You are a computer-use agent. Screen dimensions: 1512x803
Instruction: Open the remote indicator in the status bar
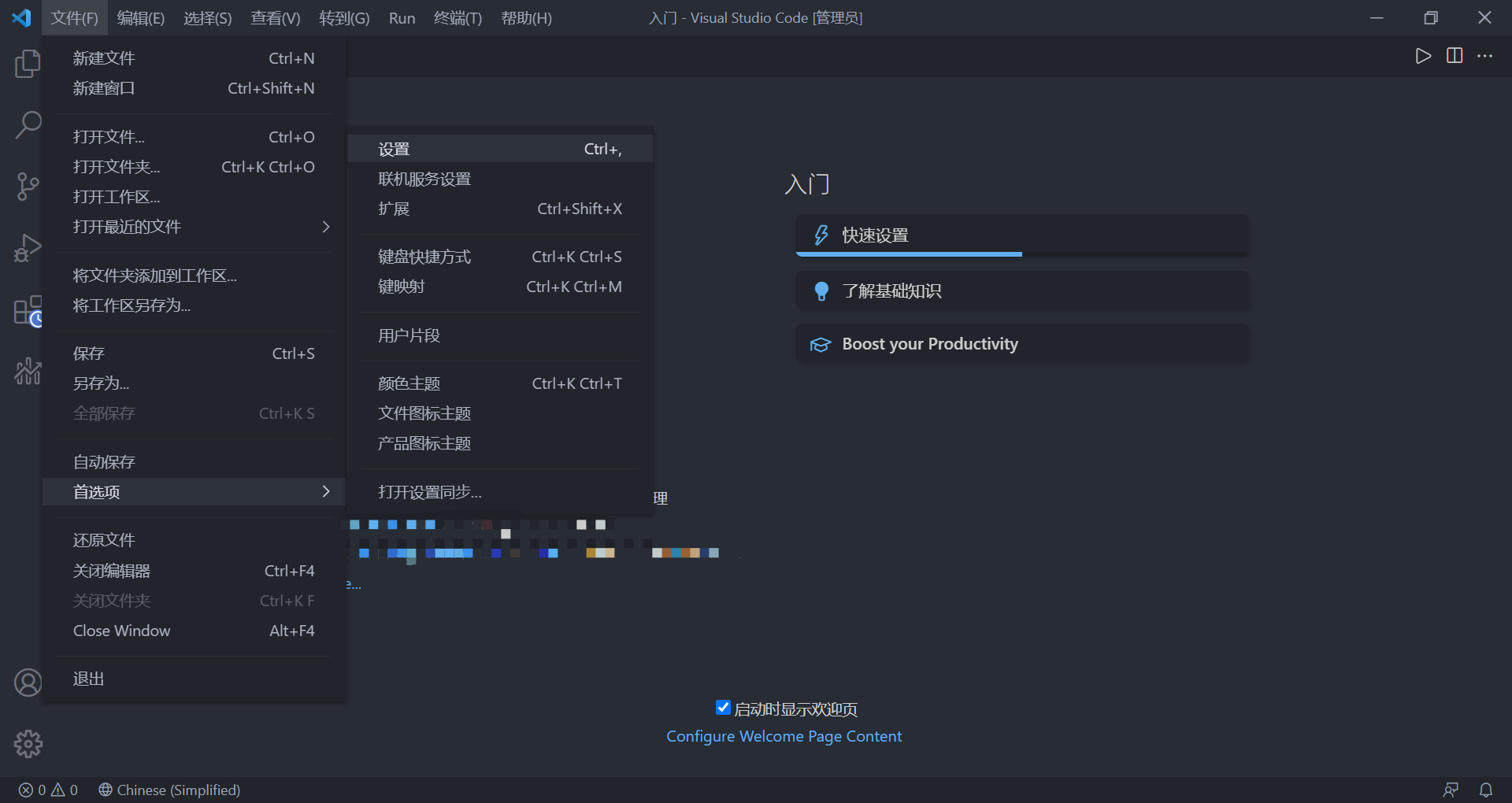(1451, 790)
